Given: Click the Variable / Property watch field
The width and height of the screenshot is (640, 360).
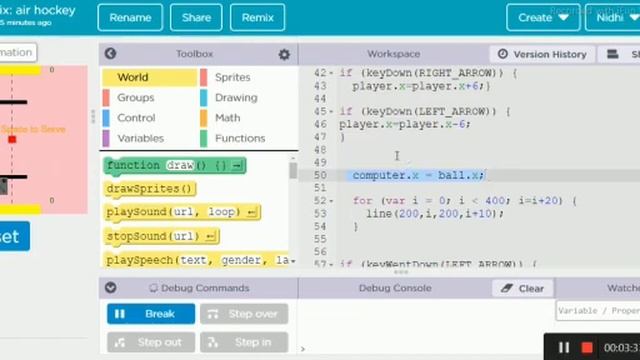Looking at the screenshot, I should pyautogui.click(x=598, y=311).
